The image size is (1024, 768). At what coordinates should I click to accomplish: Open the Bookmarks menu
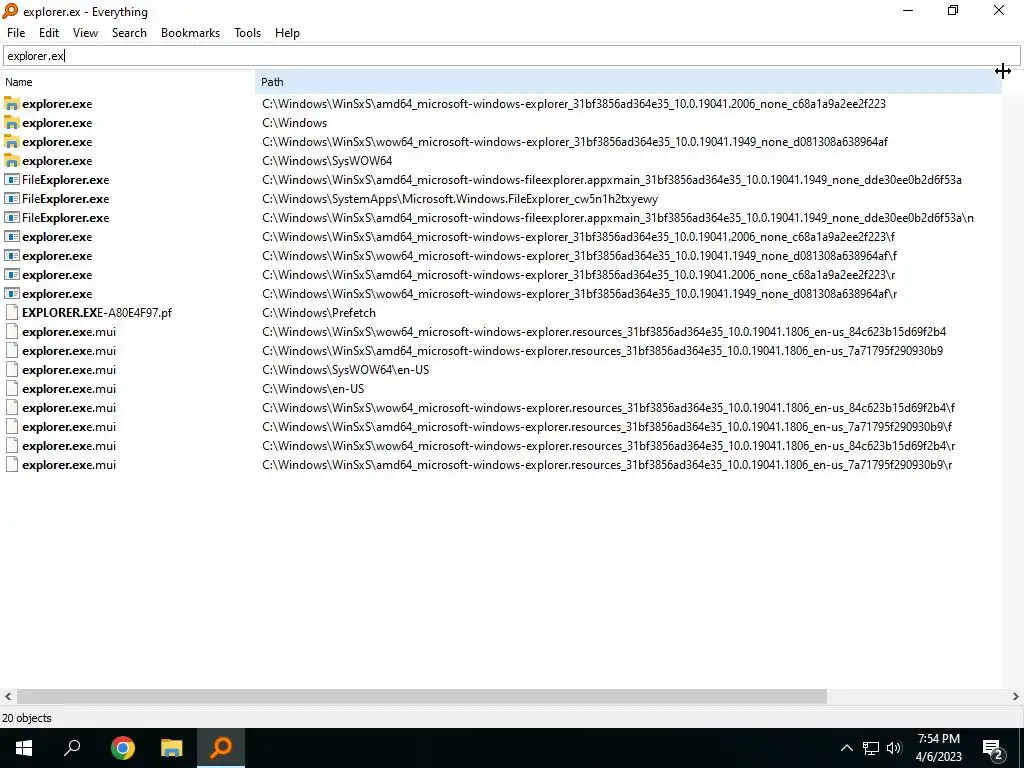click(190, 33)
